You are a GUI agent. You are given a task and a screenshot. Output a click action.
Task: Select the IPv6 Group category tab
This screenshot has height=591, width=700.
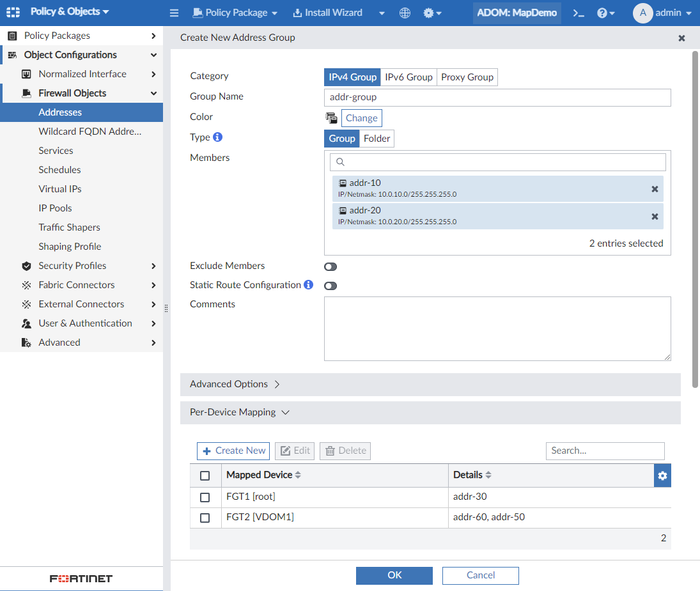point(408,77)
